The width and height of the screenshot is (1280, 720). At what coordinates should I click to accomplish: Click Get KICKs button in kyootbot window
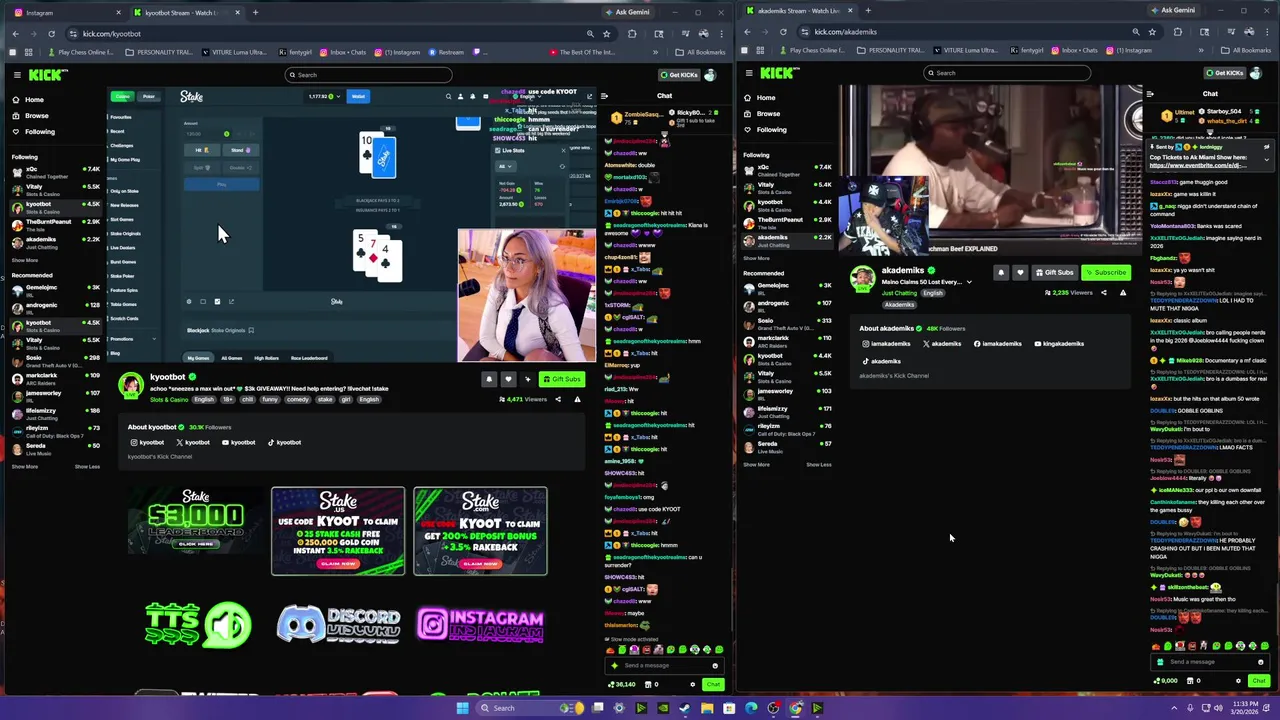[x=679, y=75]
